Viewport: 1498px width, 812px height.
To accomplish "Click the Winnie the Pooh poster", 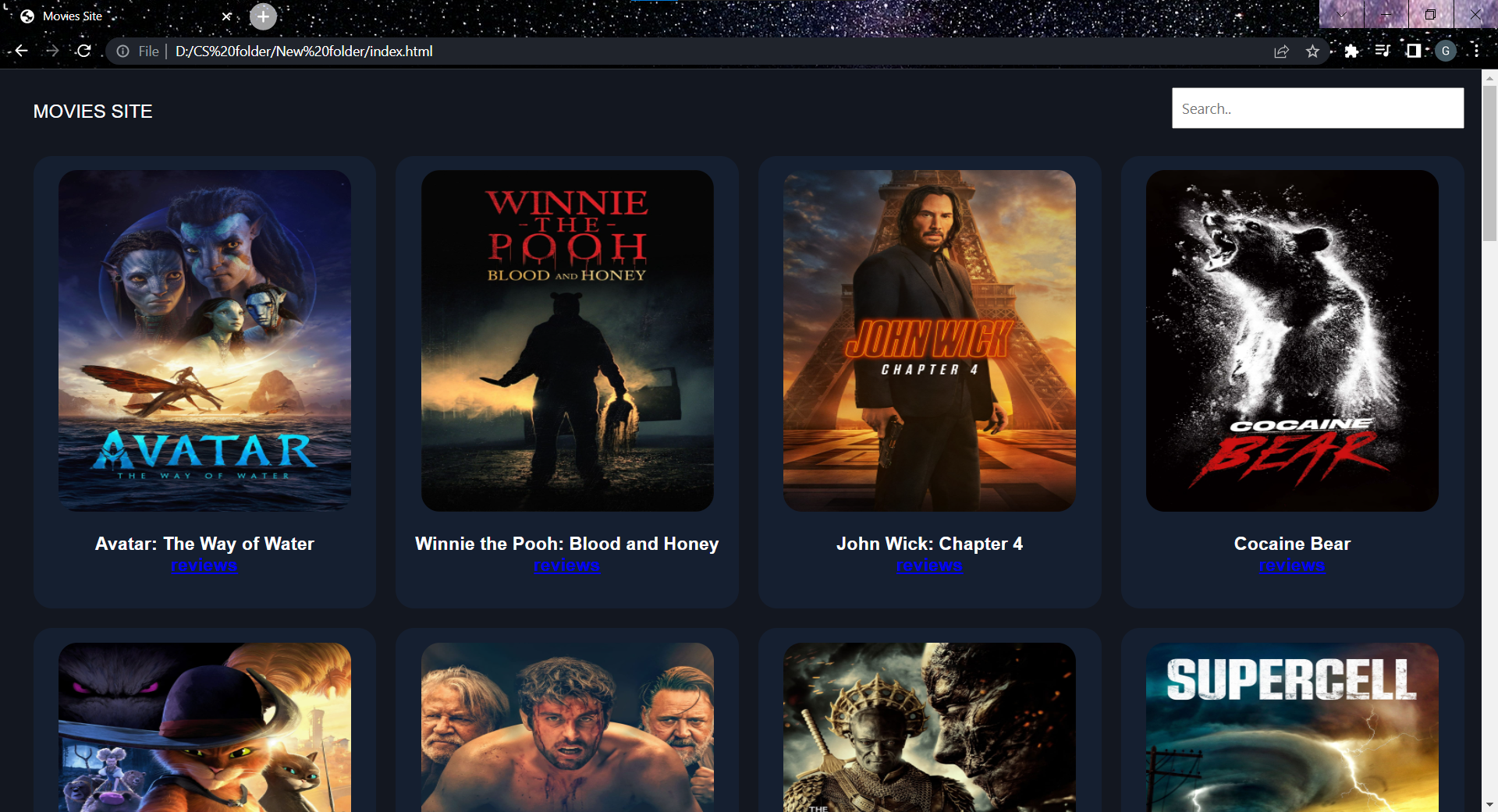I will (567, 341).
